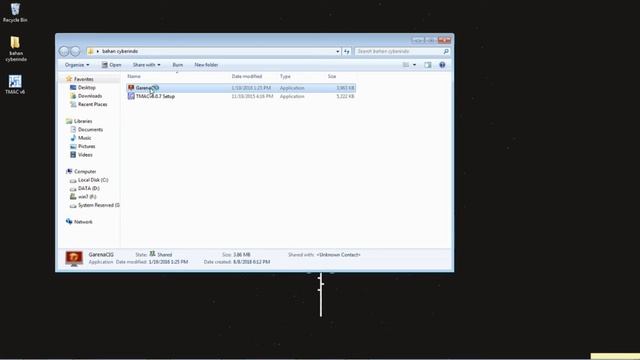Open the view options dropdown arrow
This screenshot has height=360, width=640.
pyautogui.click(x=414, y=65)
